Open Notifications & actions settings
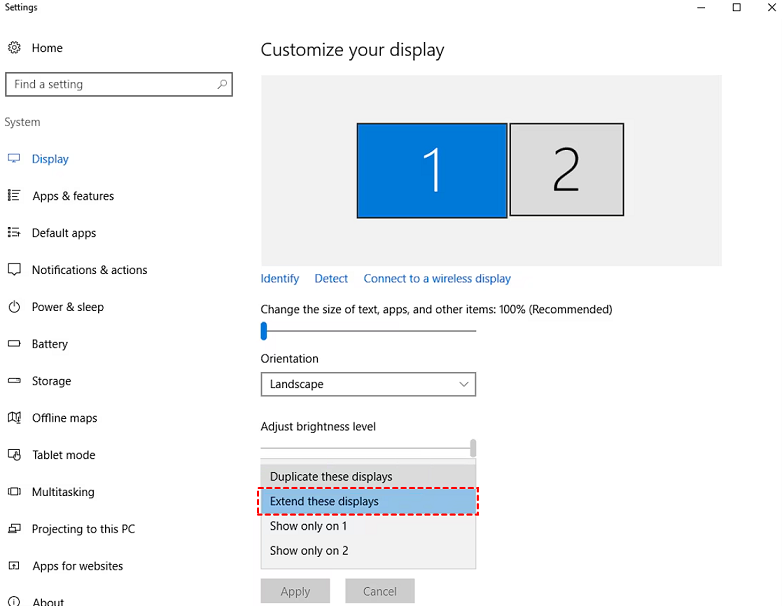The height and width of the screenshot is (606, 782). pyautogui.click(x=89, y=270)
